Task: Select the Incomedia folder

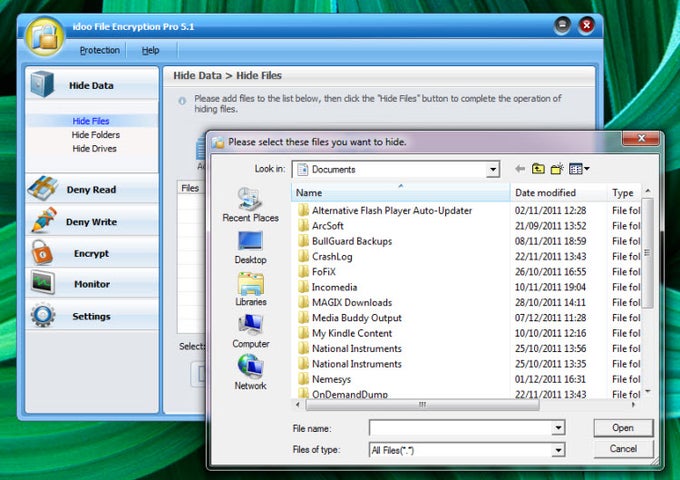Action: [334, 287]
